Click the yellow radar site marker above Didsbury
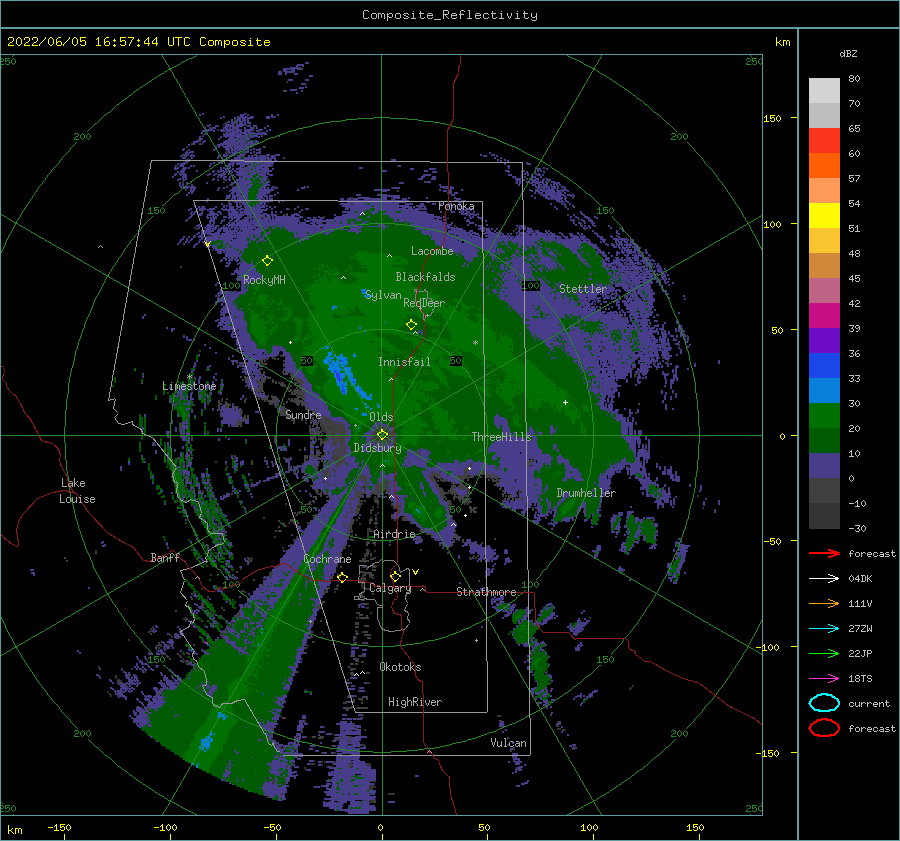This screenshot has width=900, height=841. (x=382, y=435)
